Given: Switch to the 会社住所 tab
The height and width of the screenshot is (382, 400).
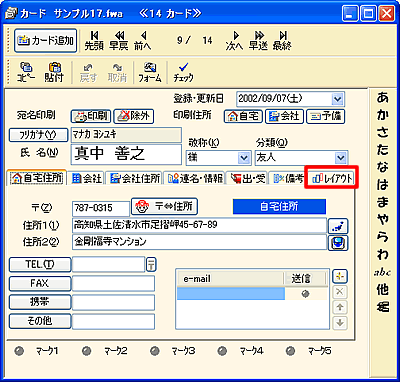Looking at the screenshot, I should pos(134,178).
